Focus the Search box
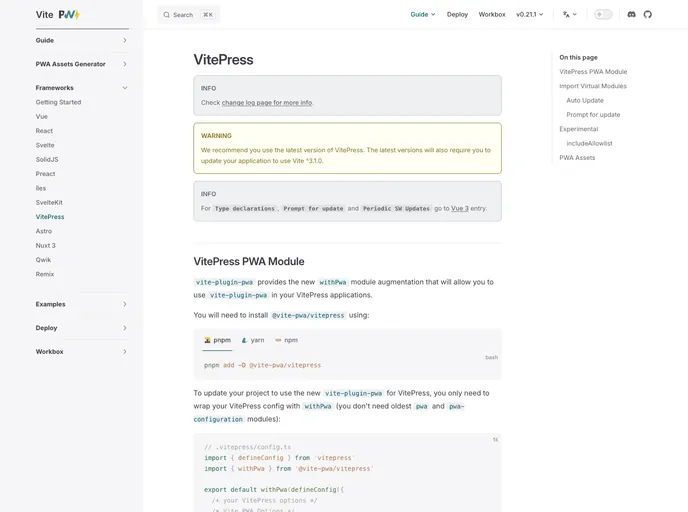 (189, 15)
